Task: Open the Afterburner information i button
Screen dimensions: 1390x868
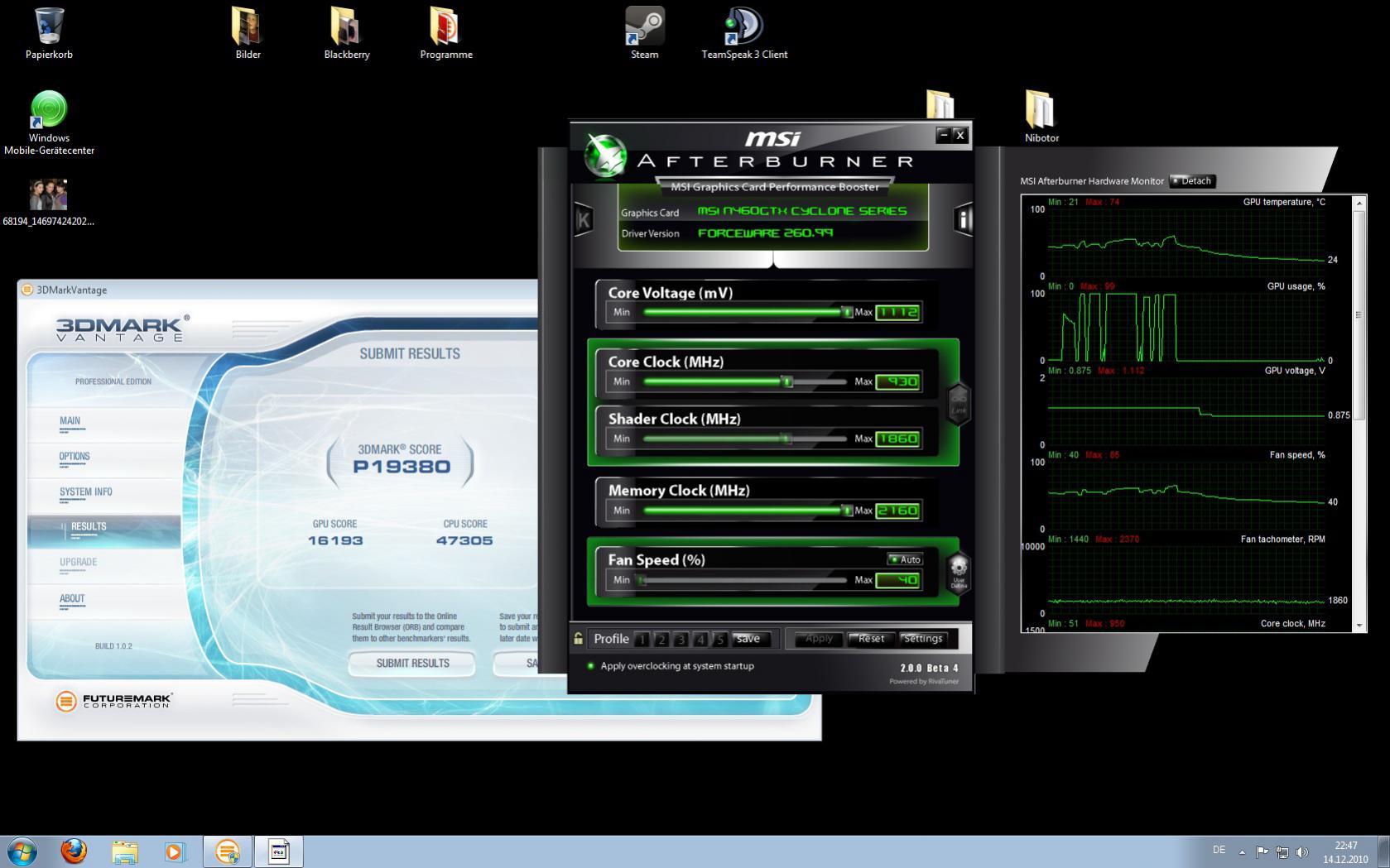Action: [x=963, y=219]
